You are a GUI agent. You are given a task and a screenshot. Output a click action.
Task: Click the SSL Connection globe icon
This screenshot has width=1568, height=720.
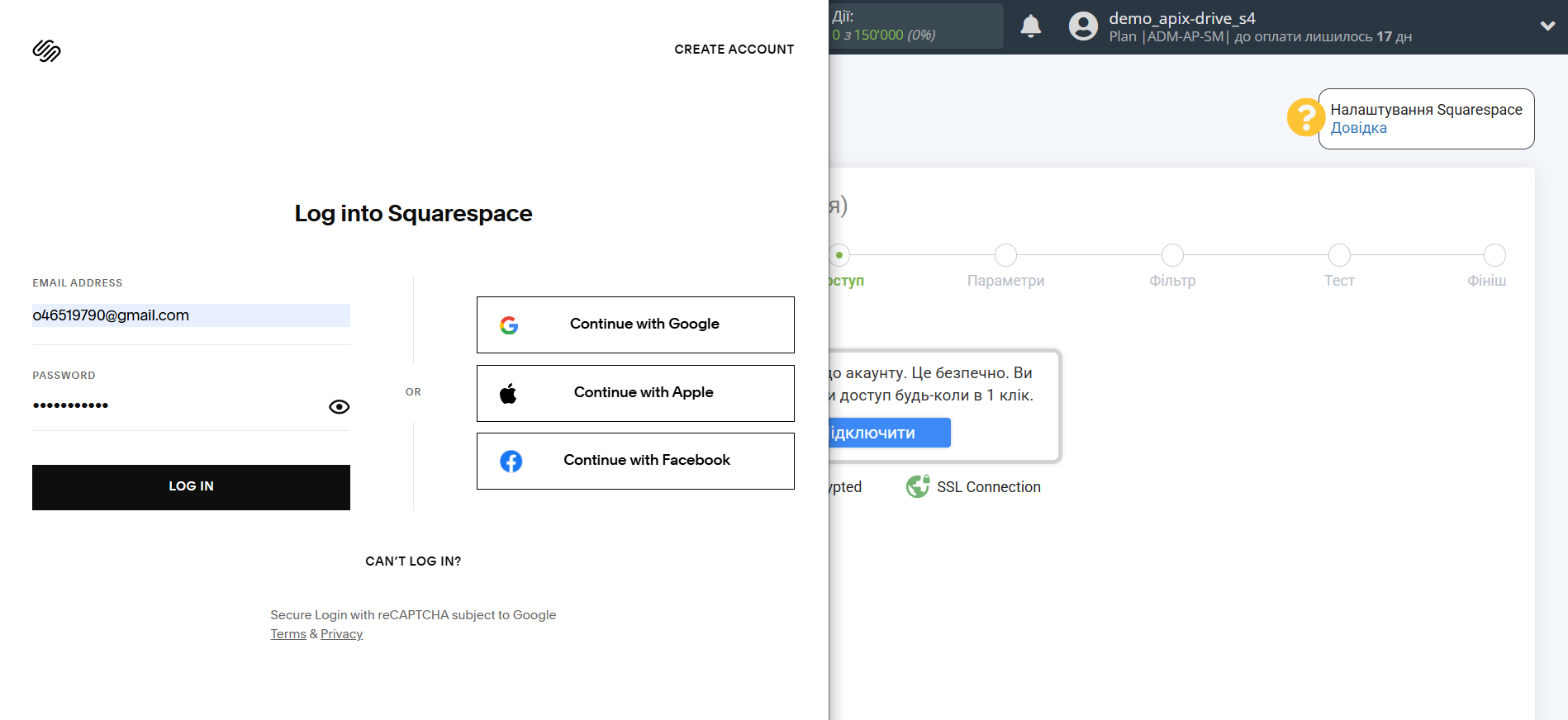click(918, 487)
